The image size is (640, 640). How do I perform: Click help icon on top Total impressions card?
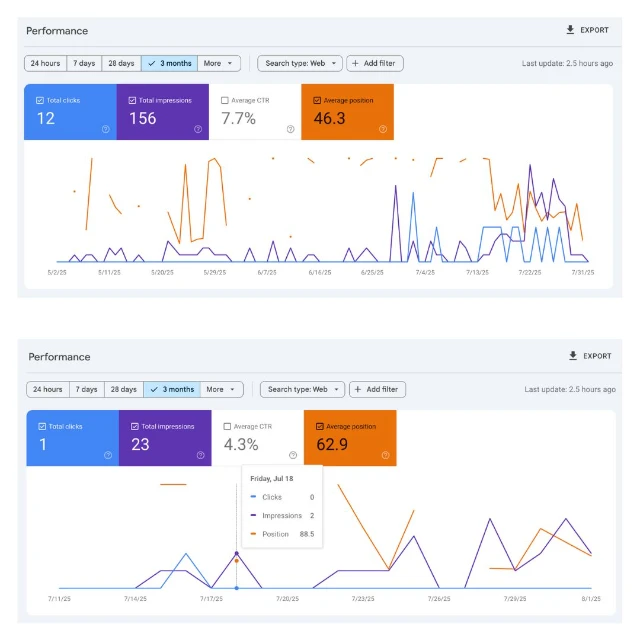198,129
